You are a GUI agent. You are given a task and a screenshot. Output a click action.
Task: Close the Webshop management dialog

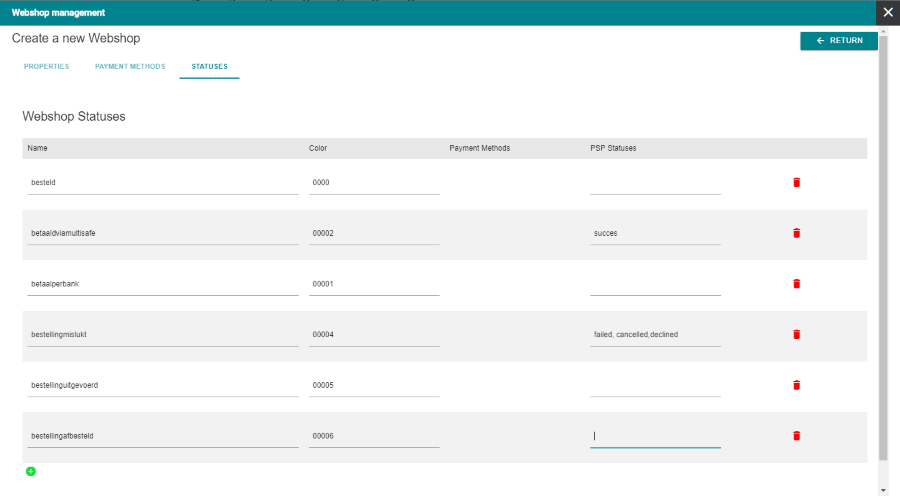tap(888, 13)
